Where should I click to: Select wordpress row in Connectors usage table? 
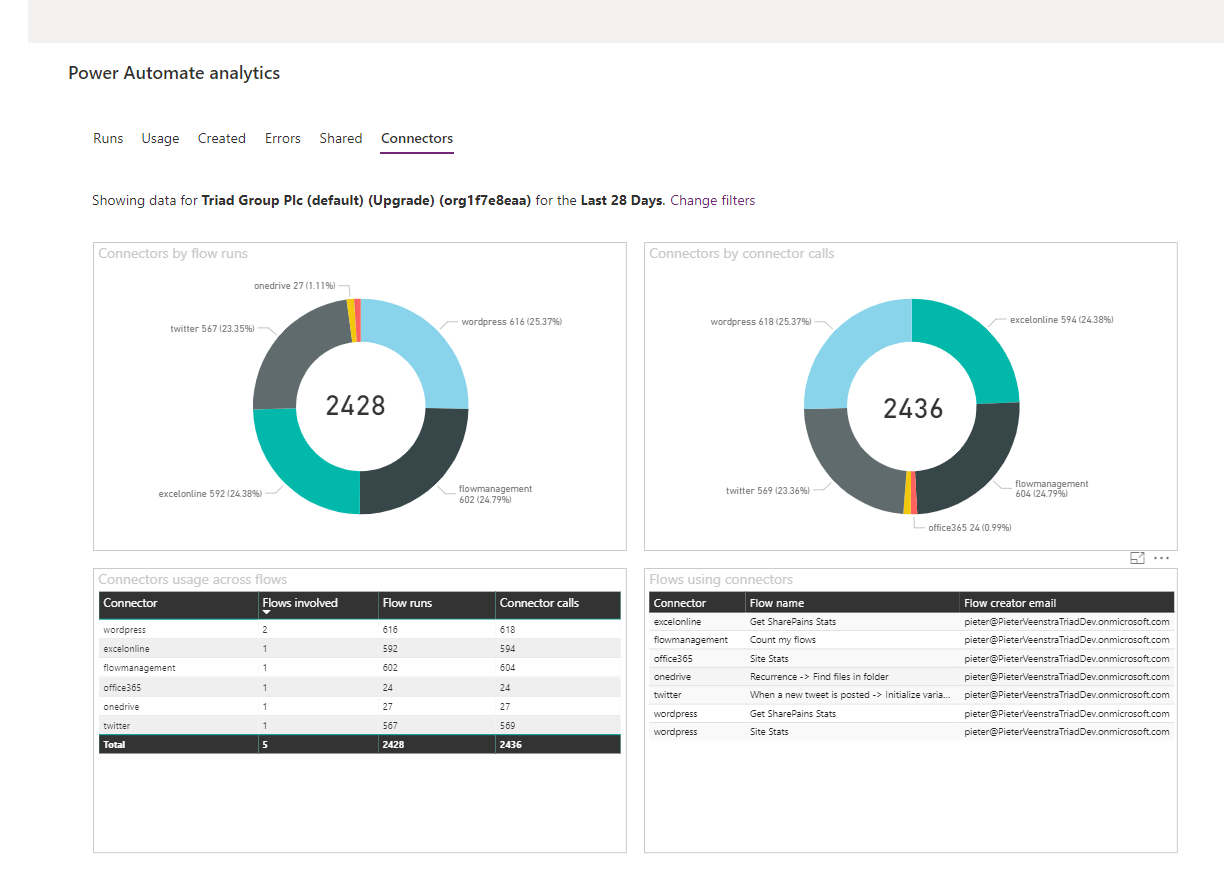pos(360,630)
